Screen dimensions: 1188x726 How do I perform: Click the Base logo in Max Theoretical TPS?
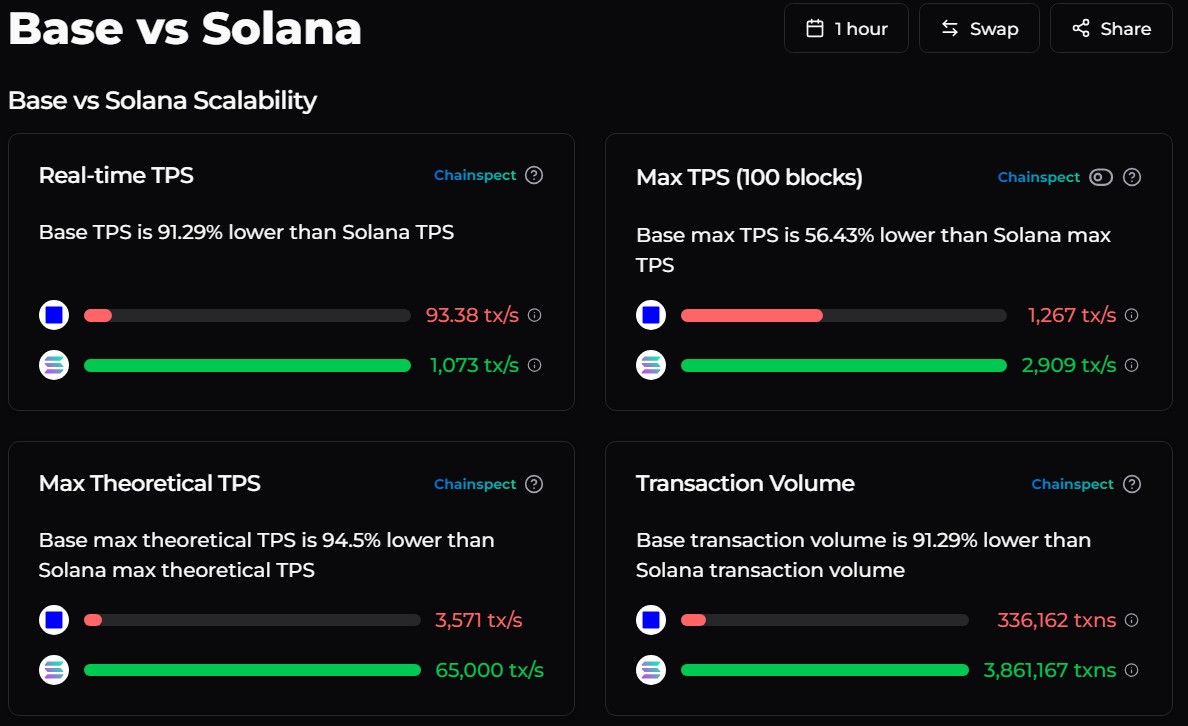click(x=53, y=619)
